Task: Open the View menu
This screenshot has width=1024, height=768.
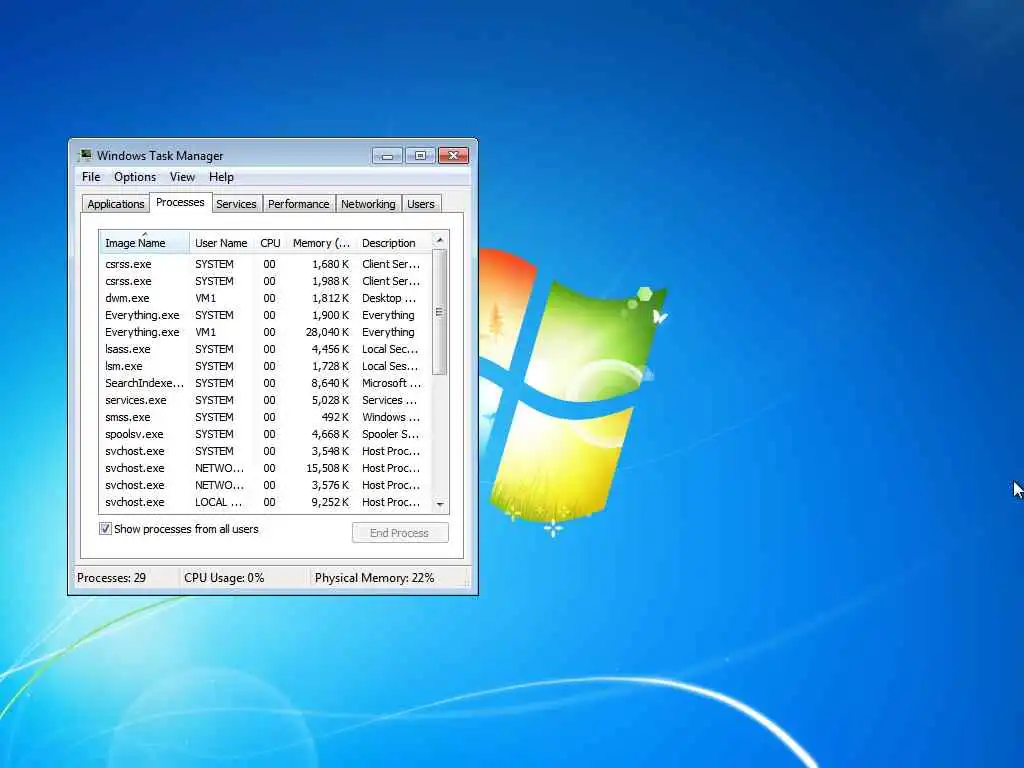Action: pos(182,177)
